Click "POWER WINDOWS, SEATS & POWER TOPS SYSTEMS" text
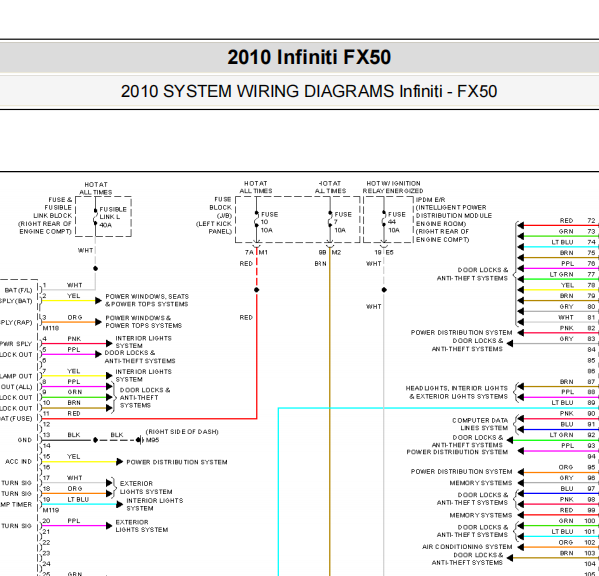 click(147, 300)
